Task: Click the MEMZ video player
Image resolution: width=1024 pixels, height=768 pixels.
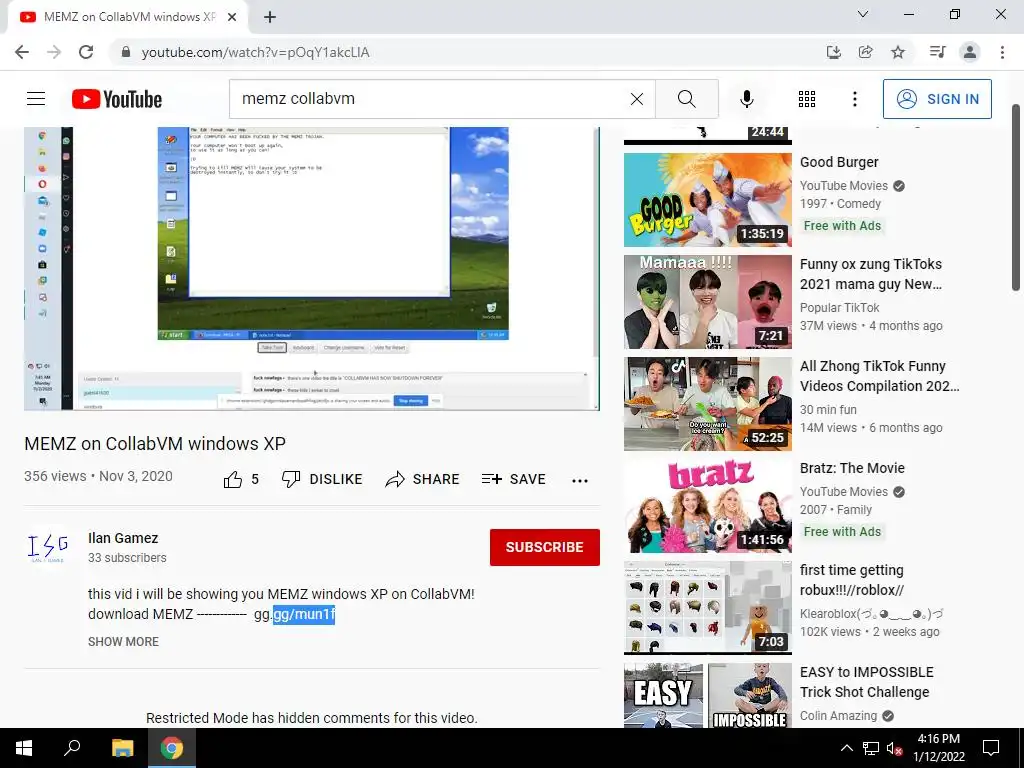Action: [312, 268]
